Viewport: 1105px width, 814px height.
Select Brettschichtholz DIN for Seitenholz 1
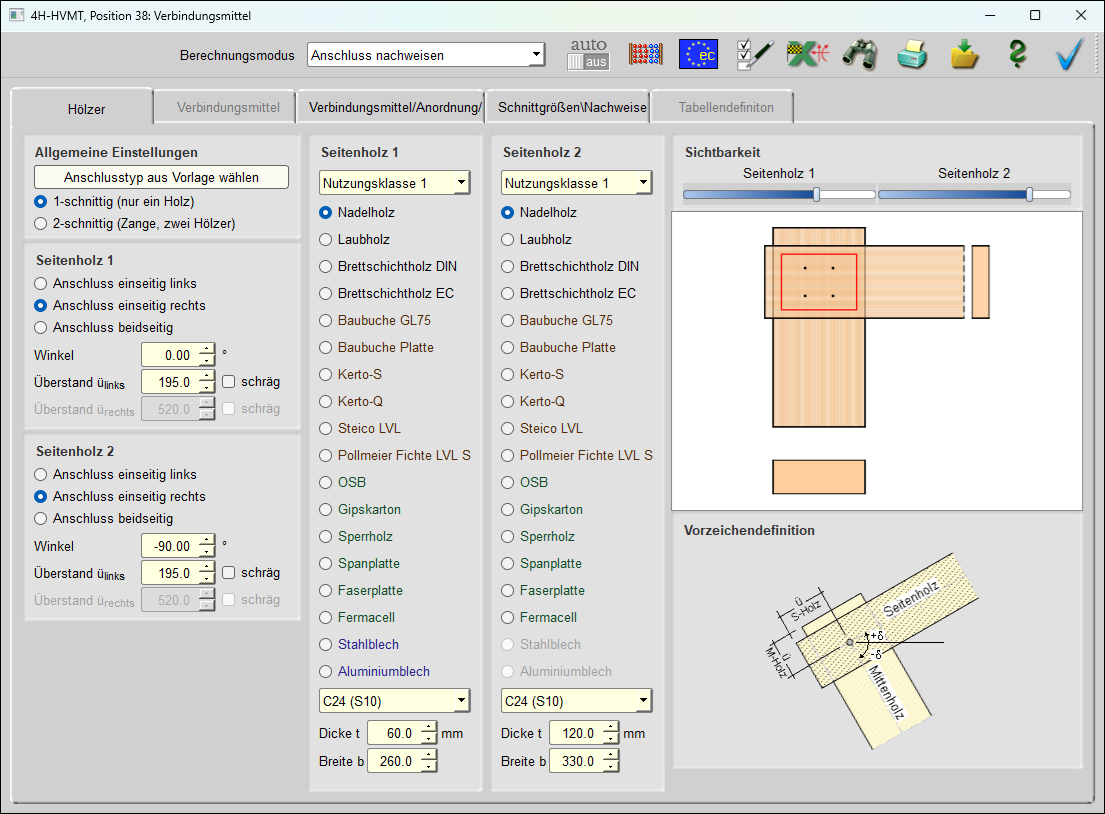pos(326,266)
